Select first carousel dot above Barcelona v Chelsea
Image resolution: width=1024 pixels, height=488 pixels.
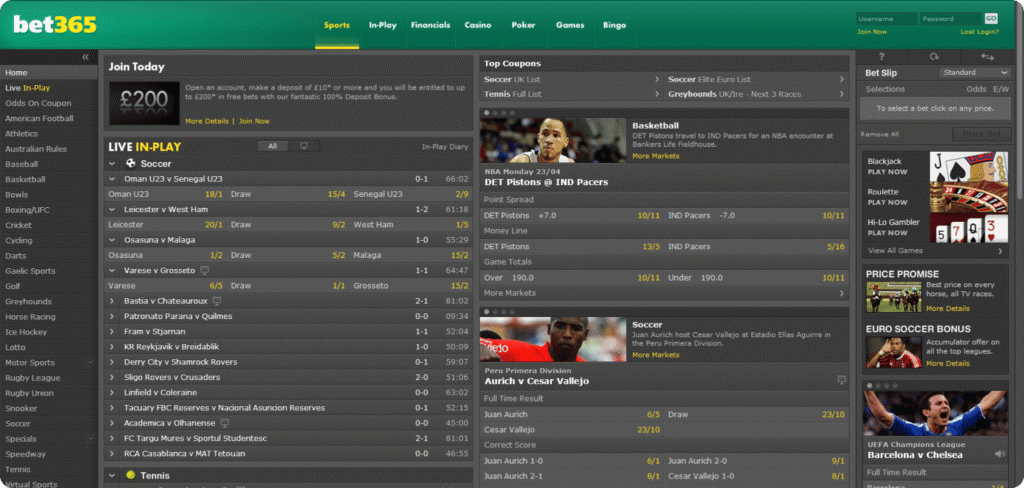pos(869,385)
